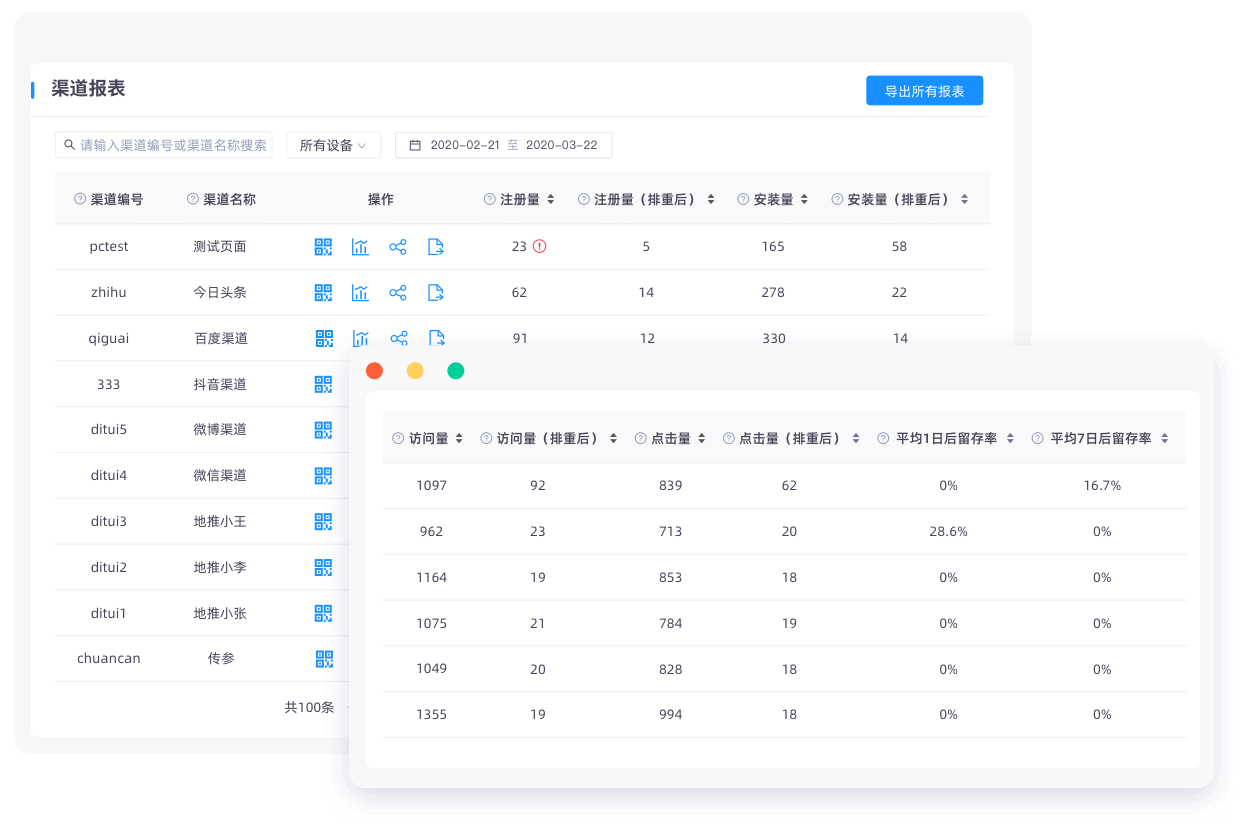1244x838 pixels.
Task: Select channel name 测试页面
Action: [x=220, y=247]
